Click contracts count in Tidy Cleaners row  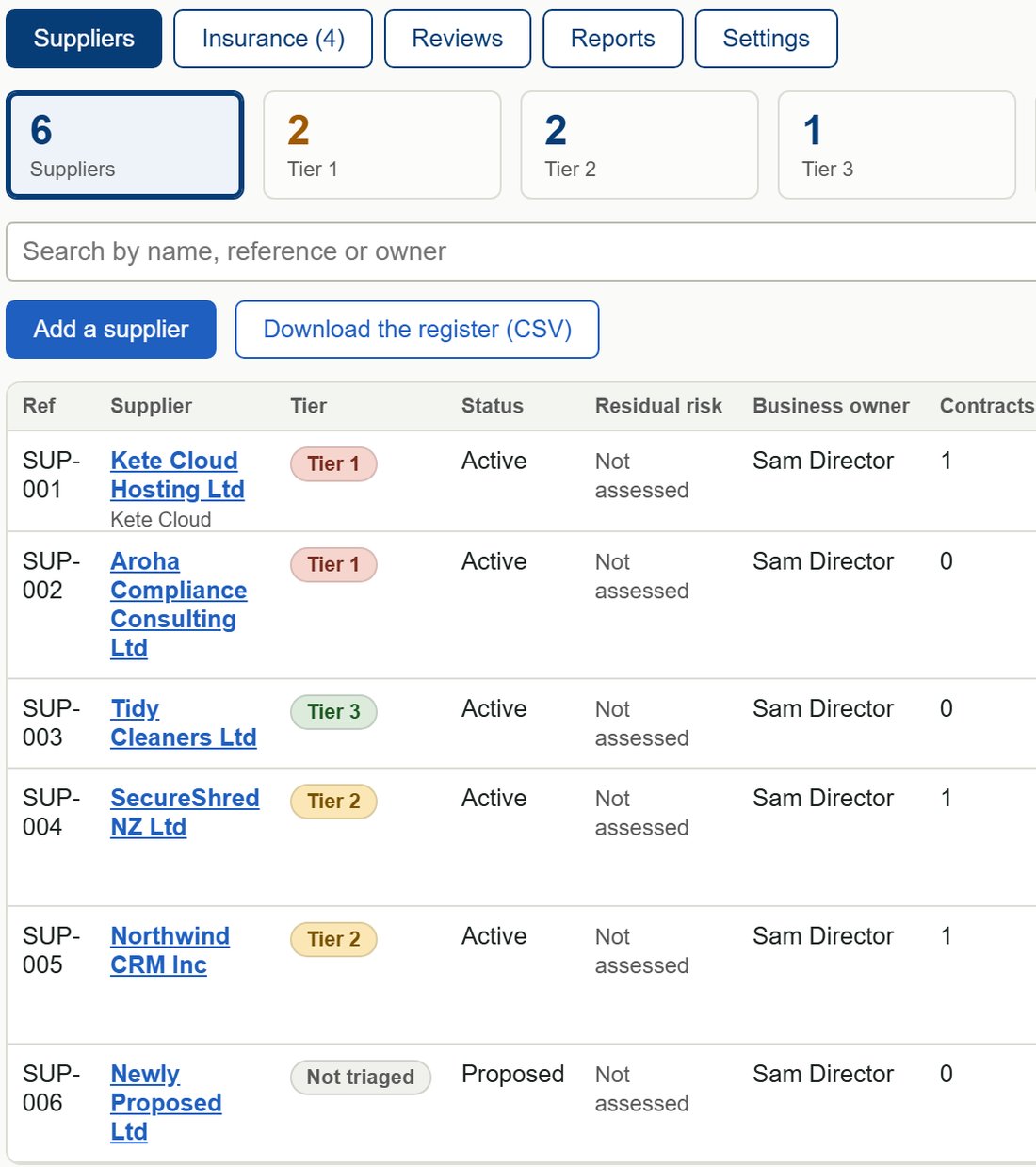pos(946,708)
